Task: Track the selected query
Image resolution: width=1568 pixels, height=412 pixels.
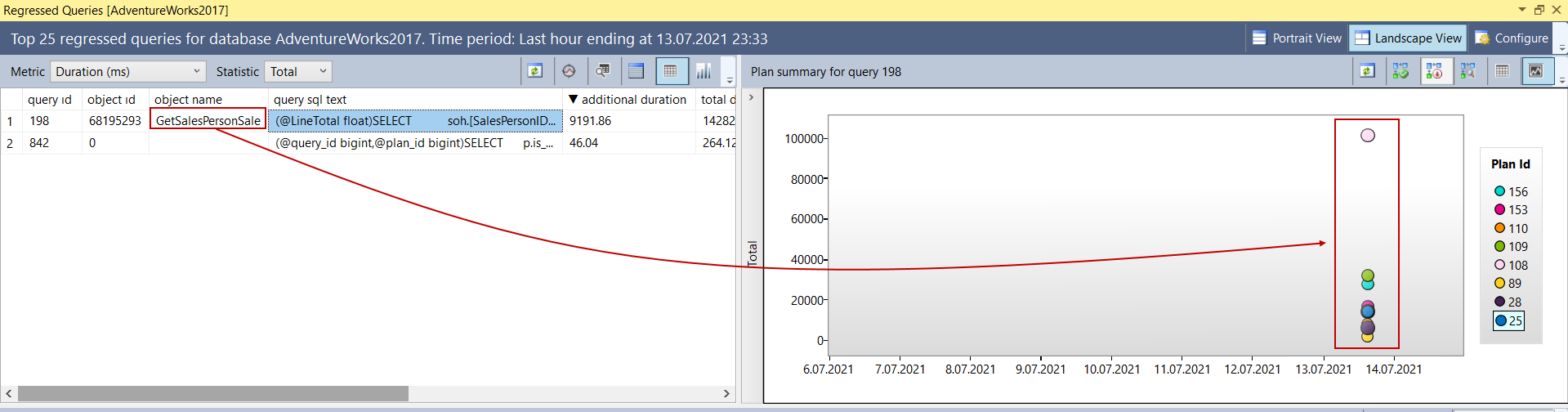Action: tap(570, 71)
